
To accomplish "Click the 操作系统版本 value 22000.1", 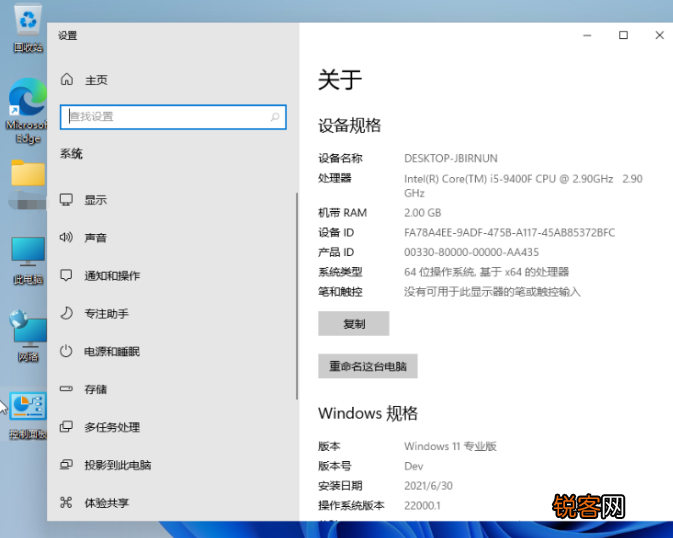I will tap(422, 506).
